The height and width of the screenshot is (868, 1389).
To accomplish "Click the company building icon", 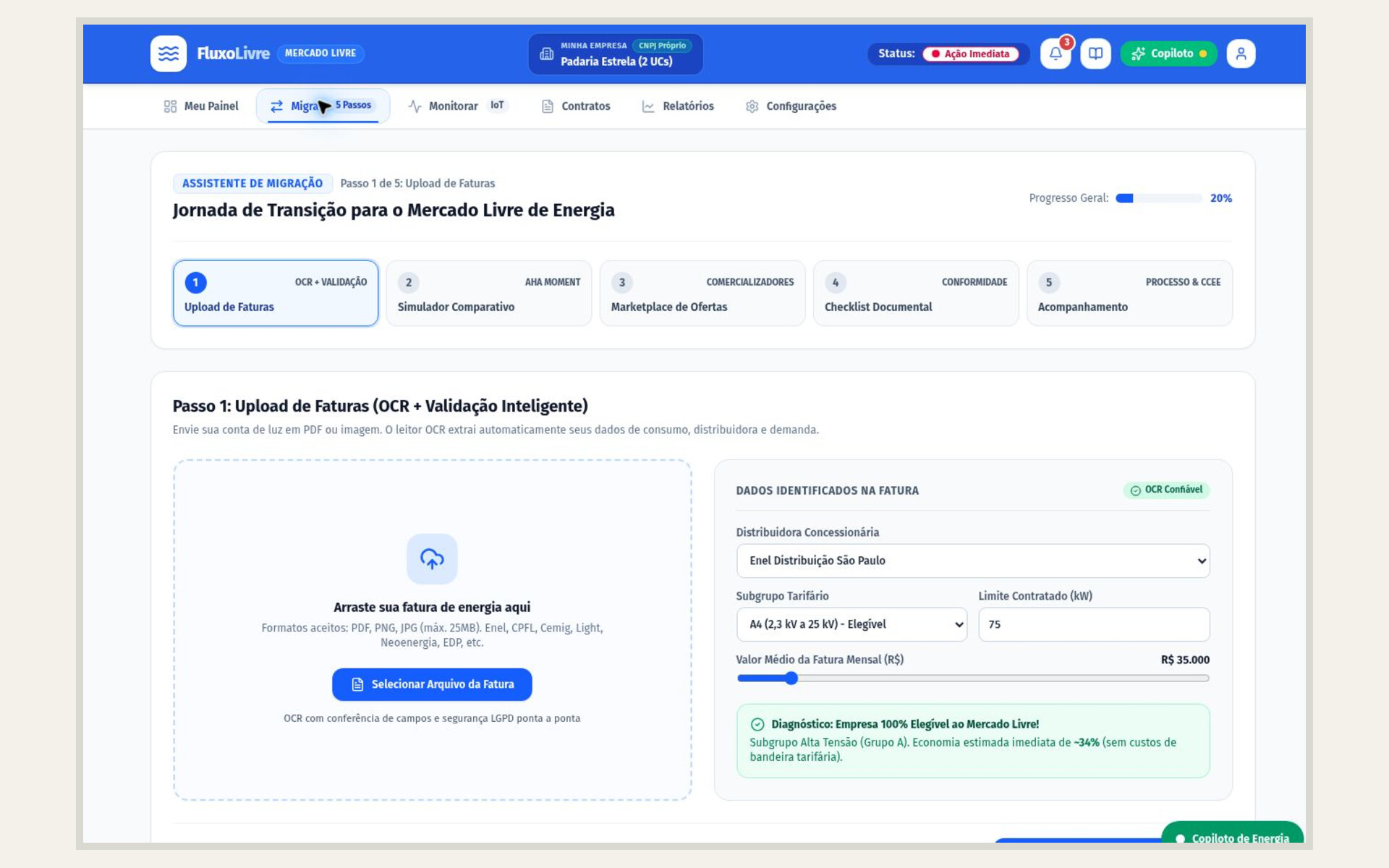I will [x=547, y=54].
